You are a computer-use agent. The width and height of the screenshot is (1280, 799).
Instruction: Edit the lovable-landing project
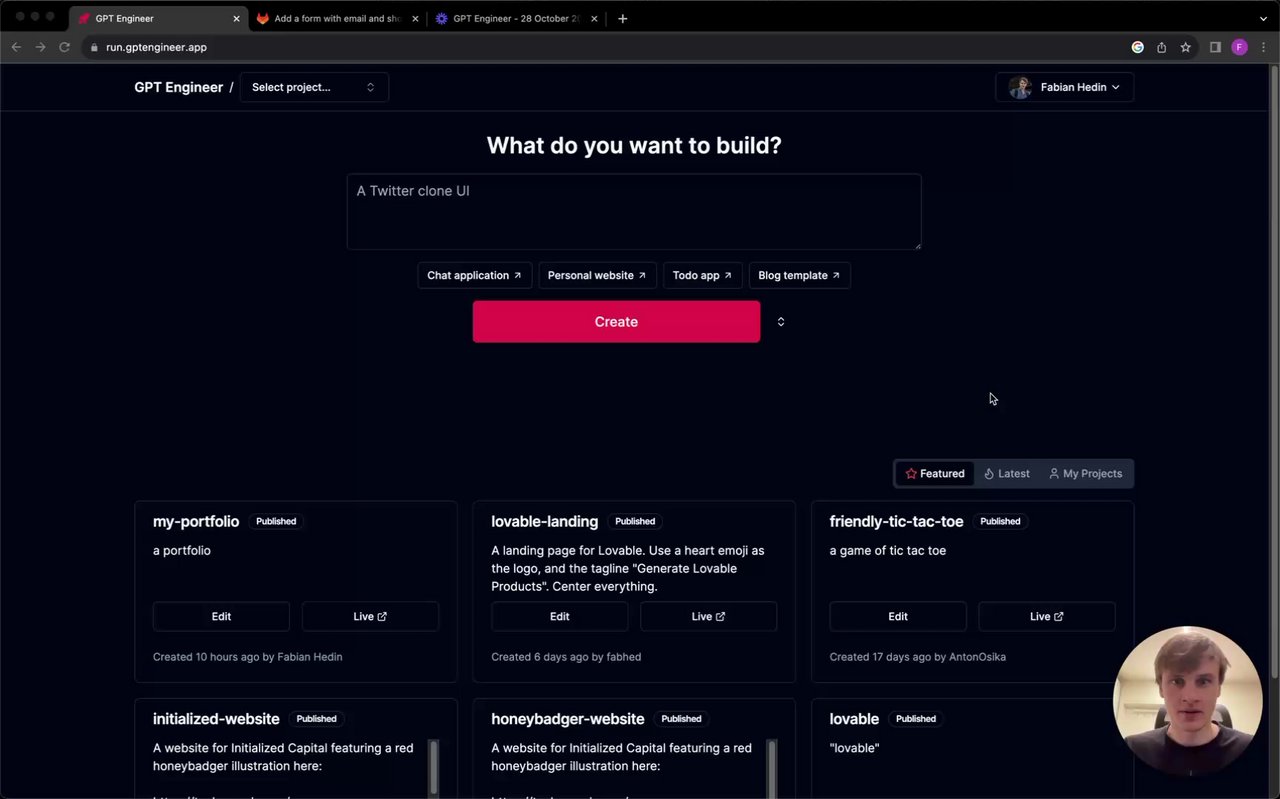pyautogui.click(x=560, y=617)
